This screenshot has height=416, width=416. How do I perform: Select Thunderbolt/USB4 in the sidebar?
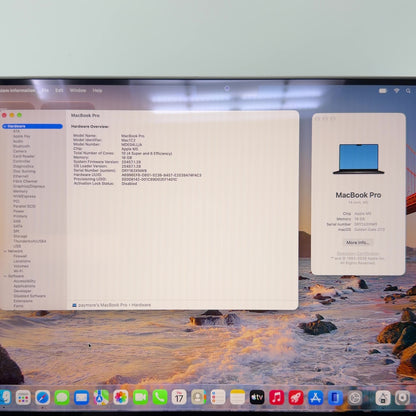click(30, 241)
